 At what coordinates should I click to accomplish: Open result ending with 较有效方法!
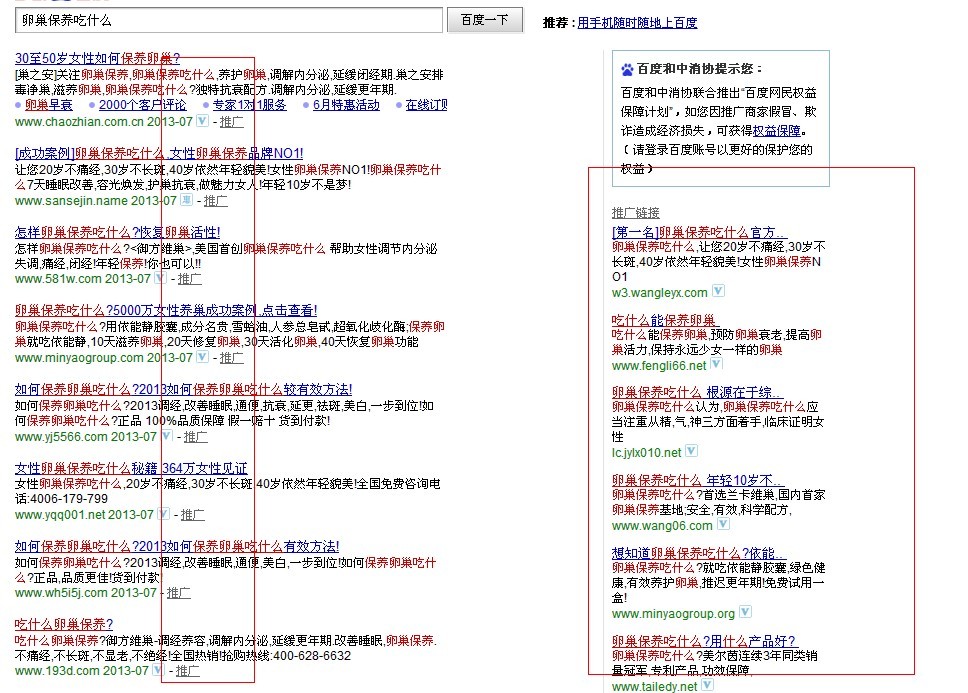(183, 389)
